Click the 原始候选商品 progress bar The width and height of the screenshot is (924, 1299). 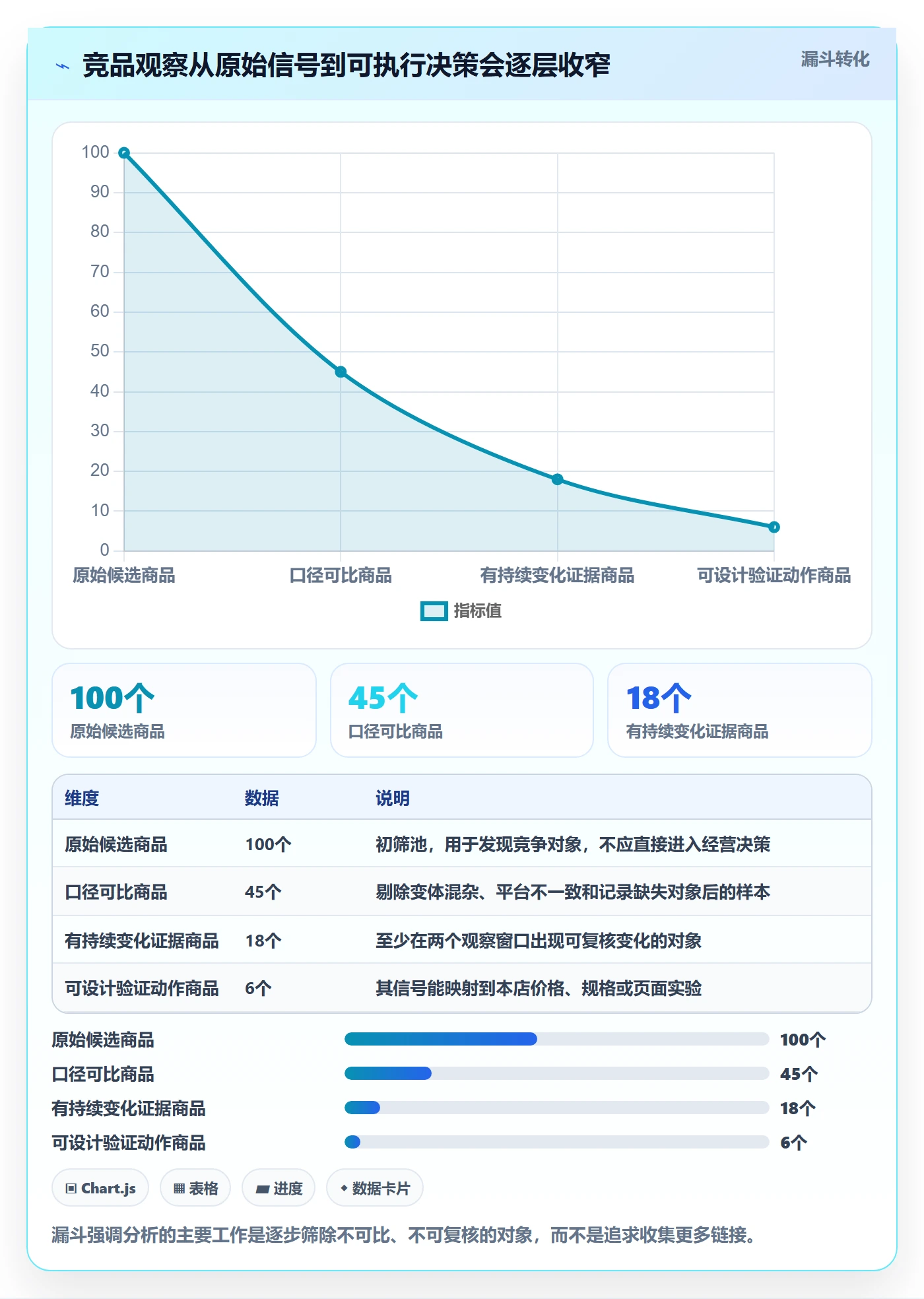pyautogui.click(x=557, y=1040)
